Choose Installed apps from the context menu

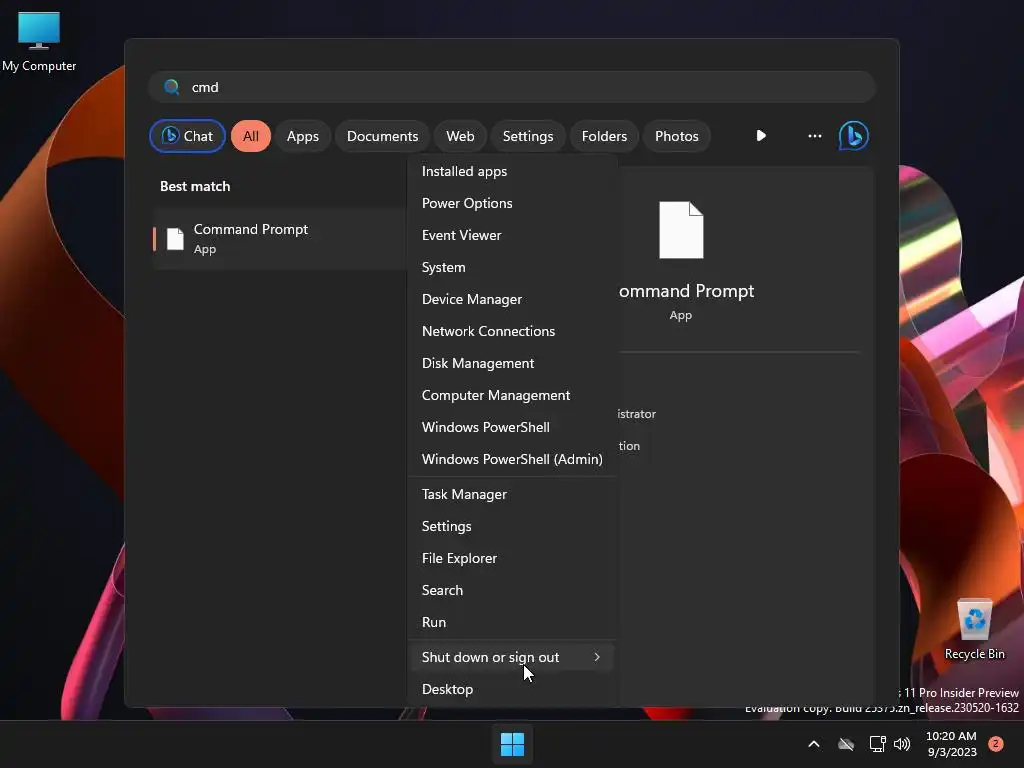point(512,171)
